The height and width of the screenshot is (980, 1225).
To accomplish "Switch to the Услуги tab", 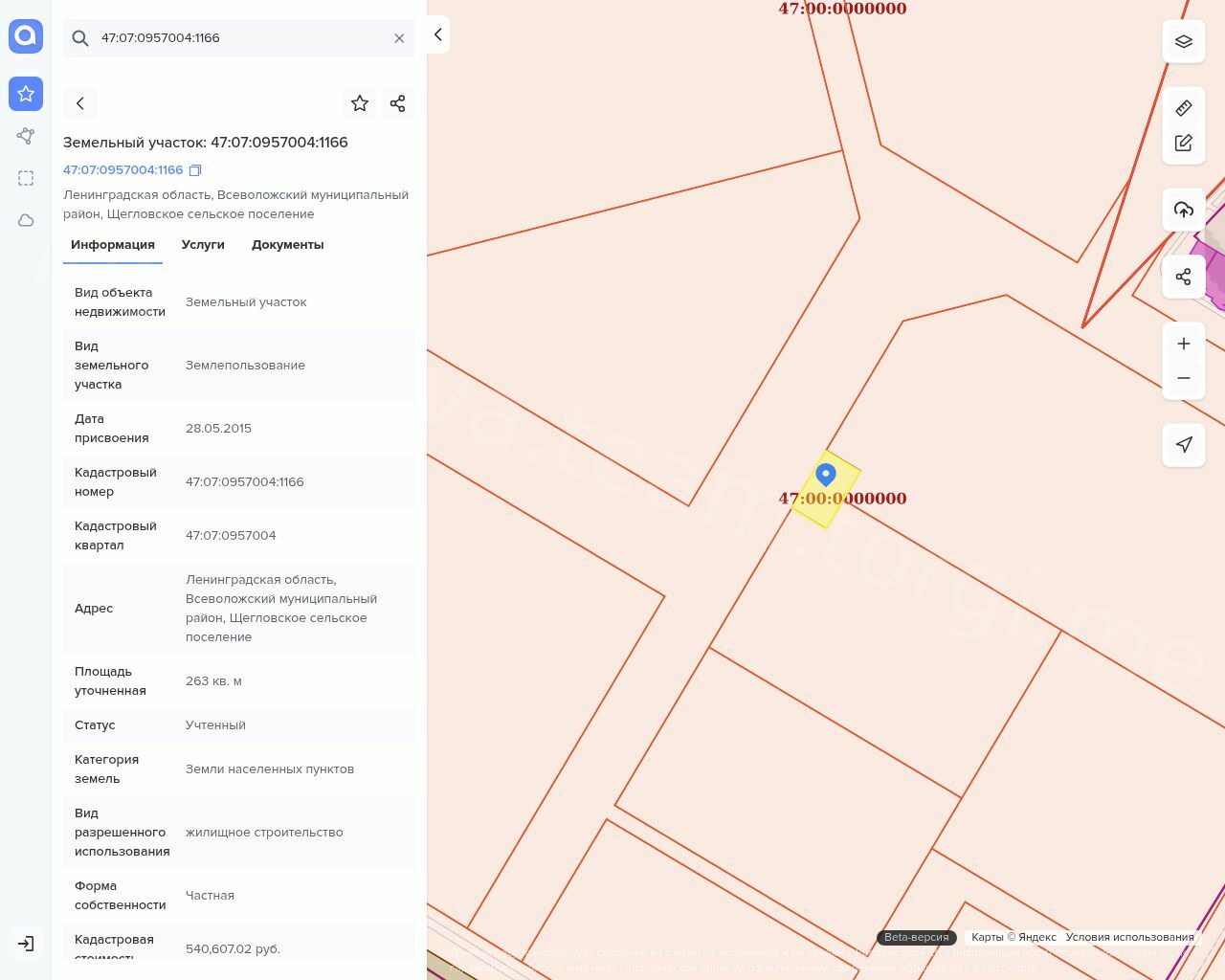I will click(203, 245).
